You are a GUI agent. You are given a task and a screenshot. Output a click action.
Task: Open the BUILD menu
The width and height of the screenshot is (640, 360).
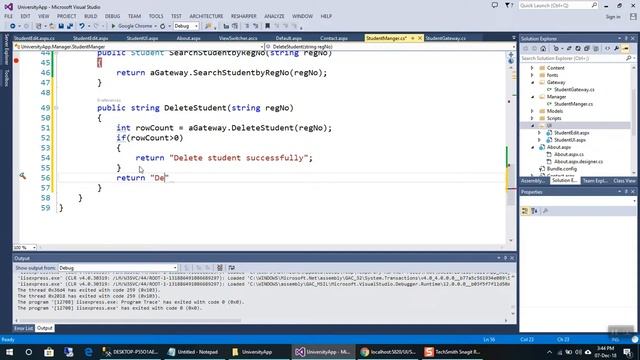(91, 16)
